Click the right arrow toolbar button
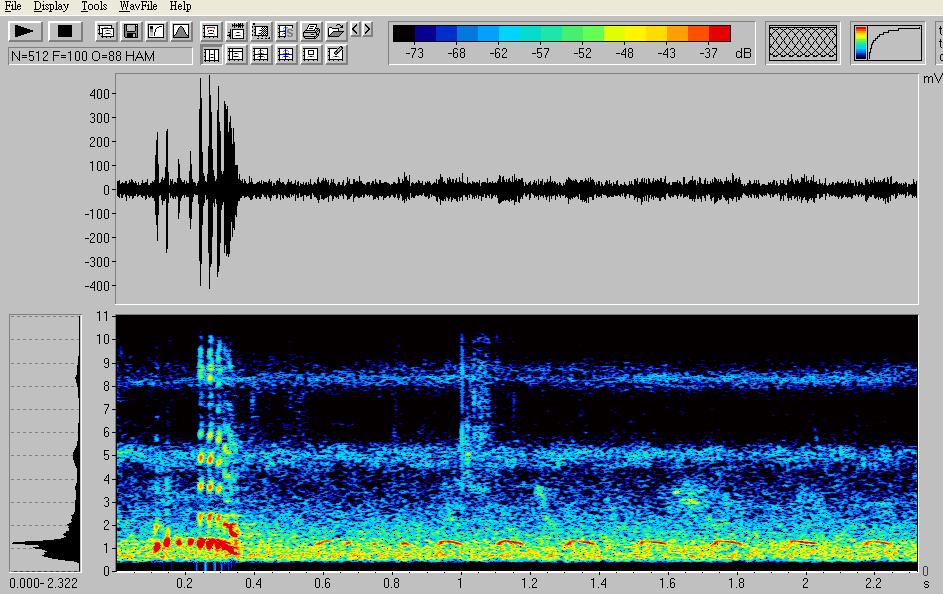 click(368, 29)
